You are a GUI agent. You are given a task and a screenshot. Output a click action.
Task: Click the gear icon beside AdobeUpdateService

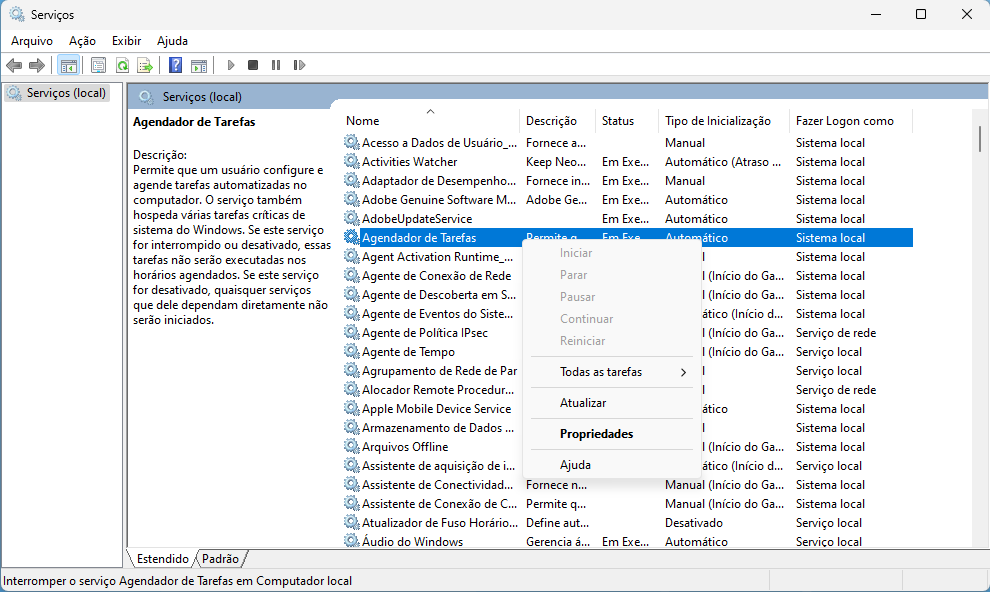coord(352,218)
